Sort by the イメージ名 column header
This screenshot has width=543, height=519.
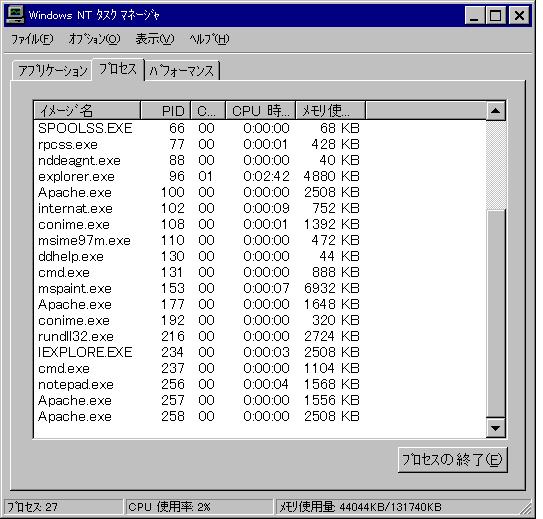(87, 110)
